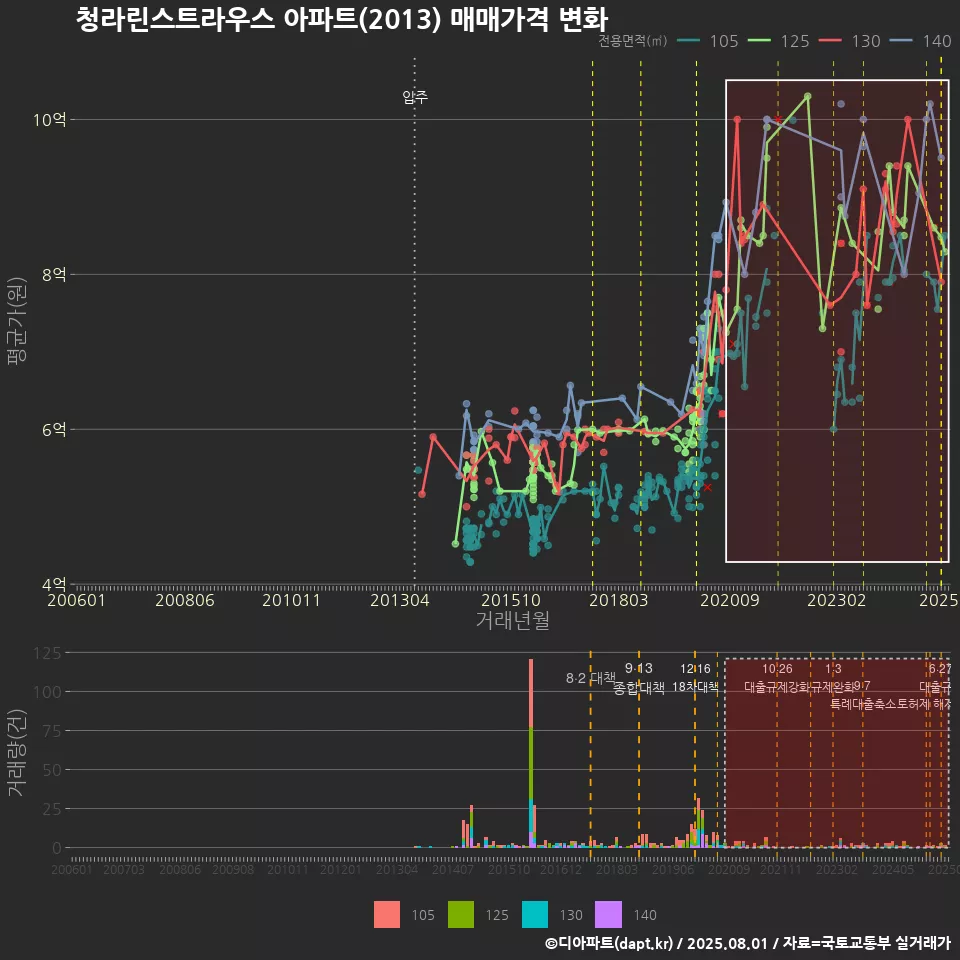Click the 6.27 policy marker label

940,669
